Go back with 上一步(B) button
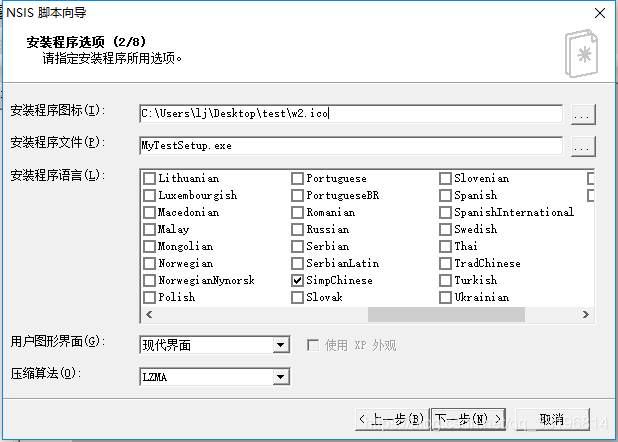The image size is (618, 442). coord(392,419)
